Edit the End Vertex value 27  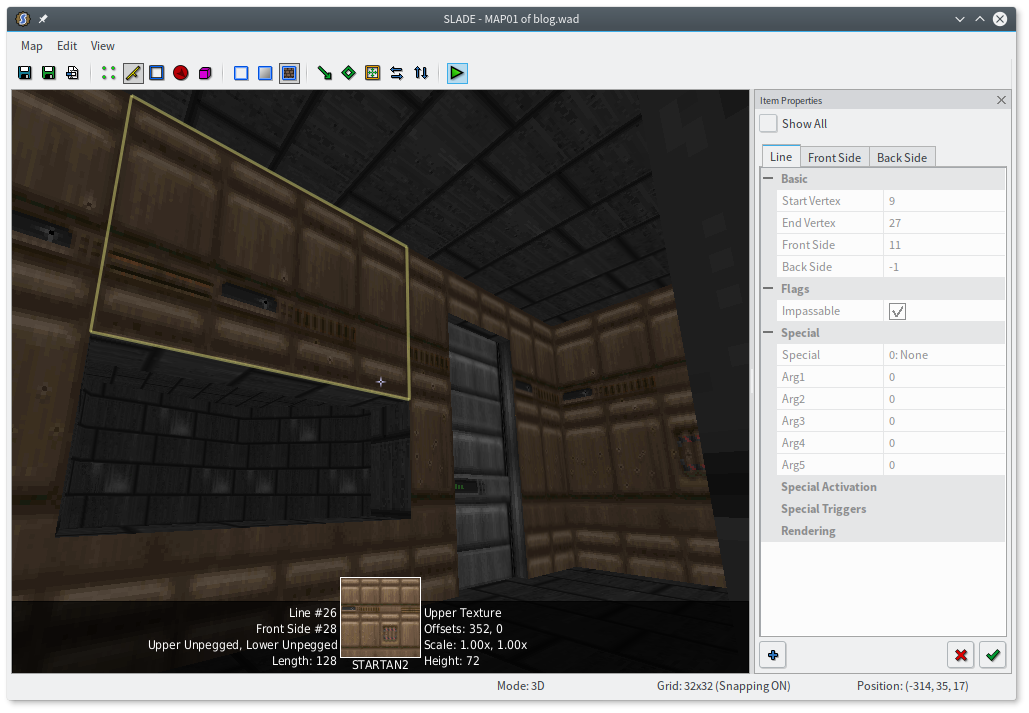pyautogui.click(x=944, y=223)
